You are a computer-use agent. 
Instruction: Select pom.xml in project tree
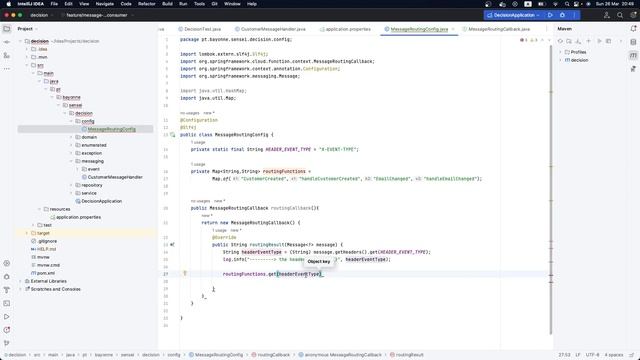pos(46,273)
